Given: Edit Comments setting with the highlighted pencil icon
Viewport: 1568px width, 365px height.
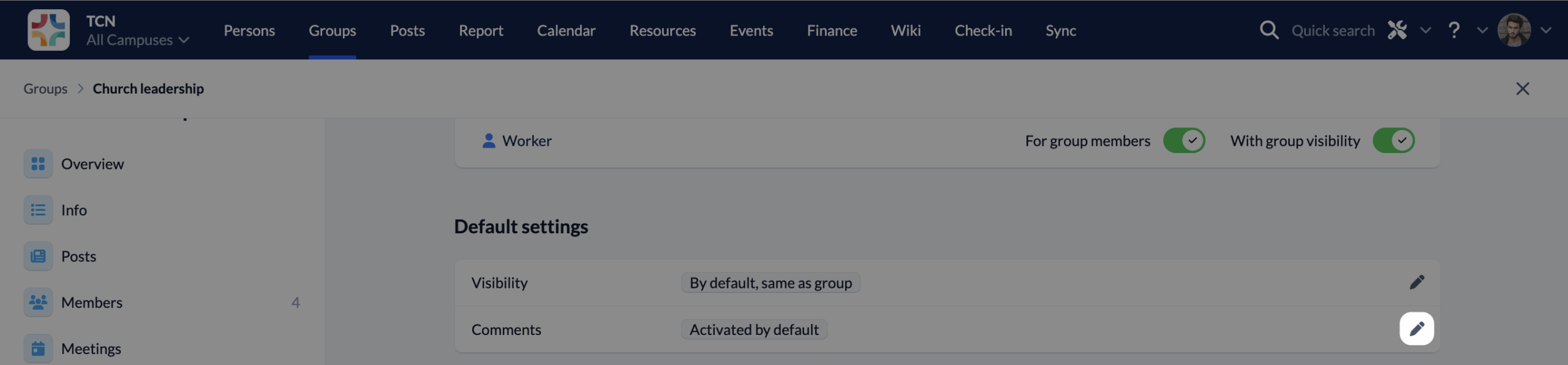Looking at the screenshot, I should 1417,328.
